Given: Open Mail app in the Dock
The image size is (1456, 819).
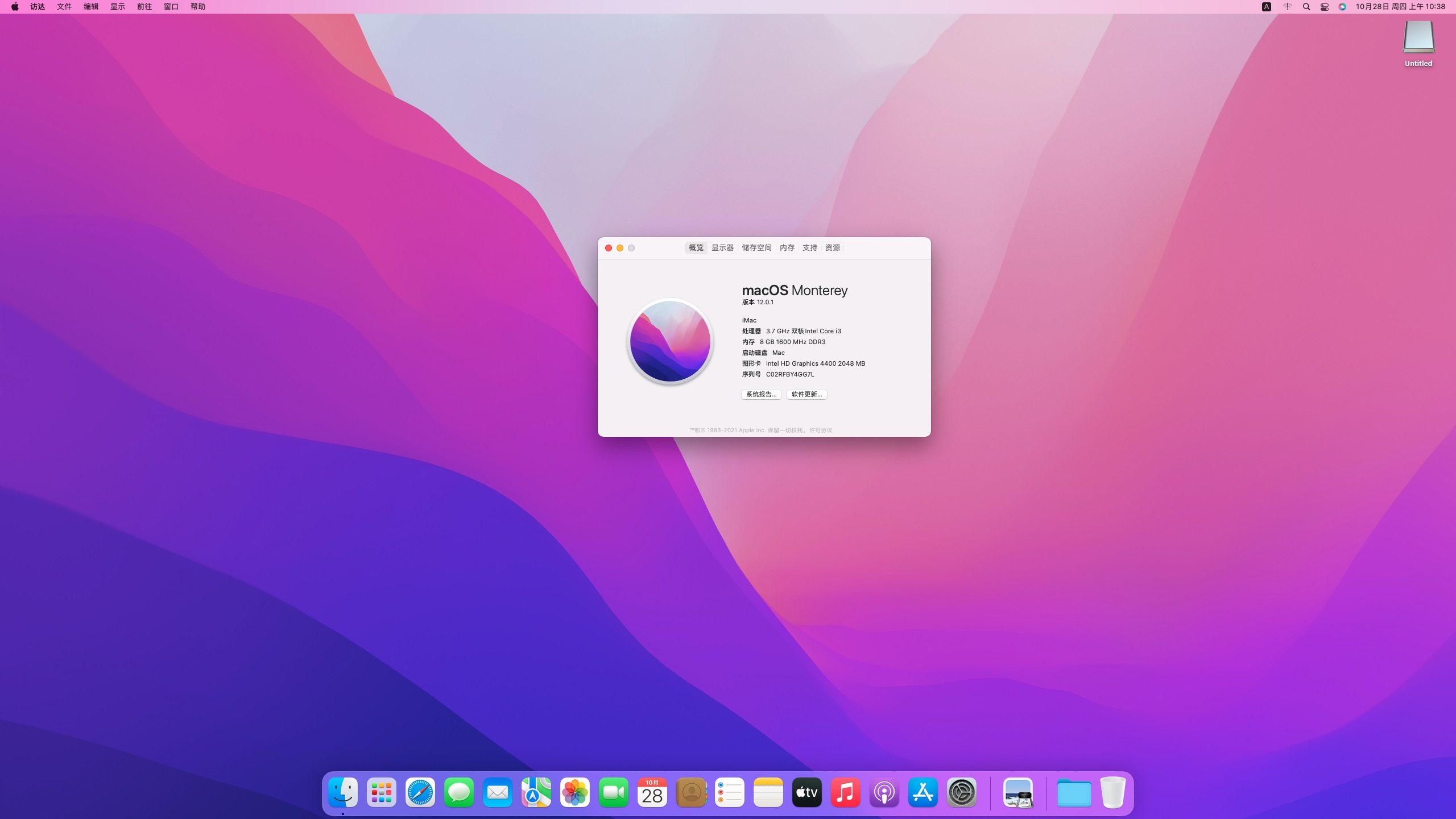Looking at the screenshot, I should tap(498, 792).
